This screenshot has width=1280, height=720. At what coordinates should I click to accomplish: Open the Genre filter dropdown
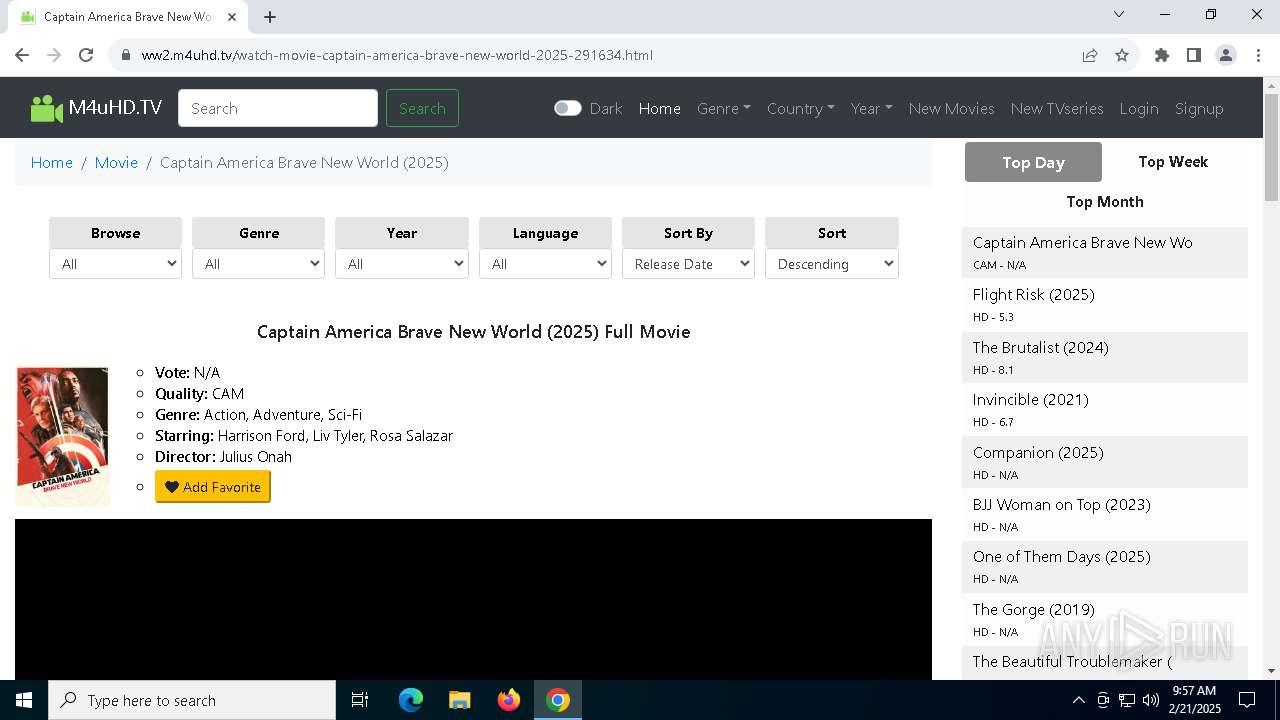[x=258, y=264]
